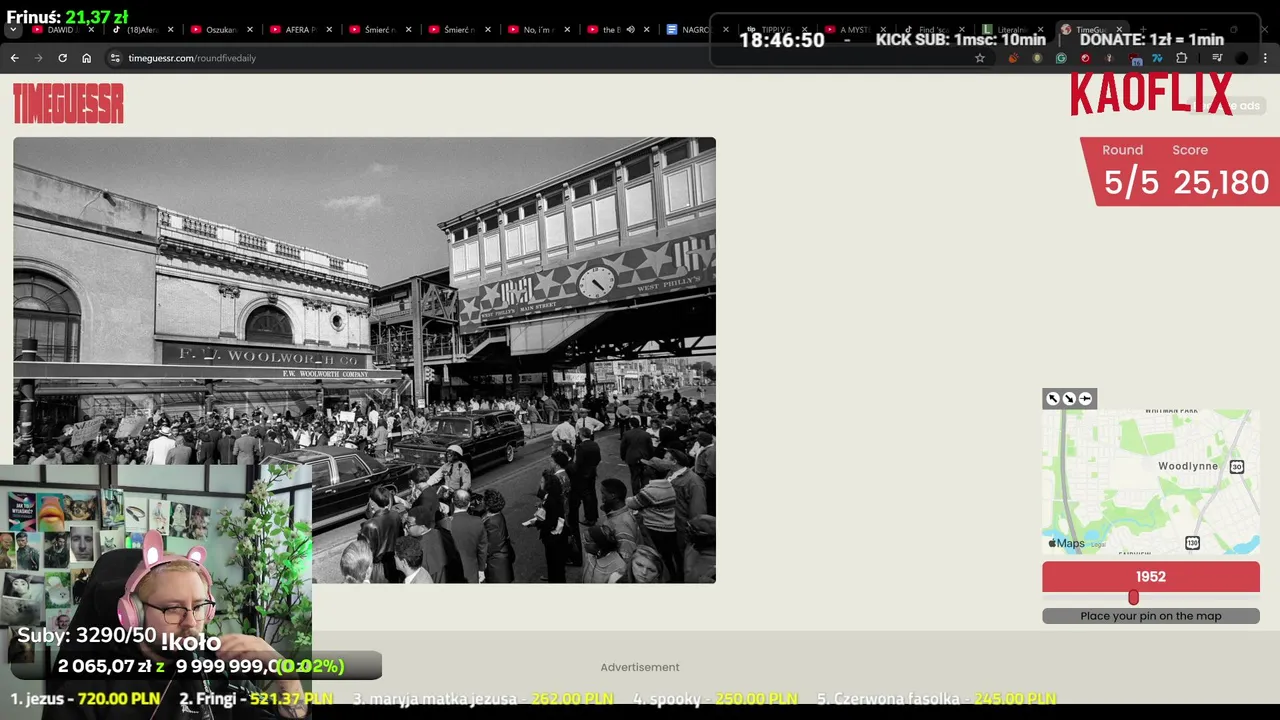Viewport: 1280px width, 720px height.
Task: Click the round counter 5/5
Action: [1131, 182]
